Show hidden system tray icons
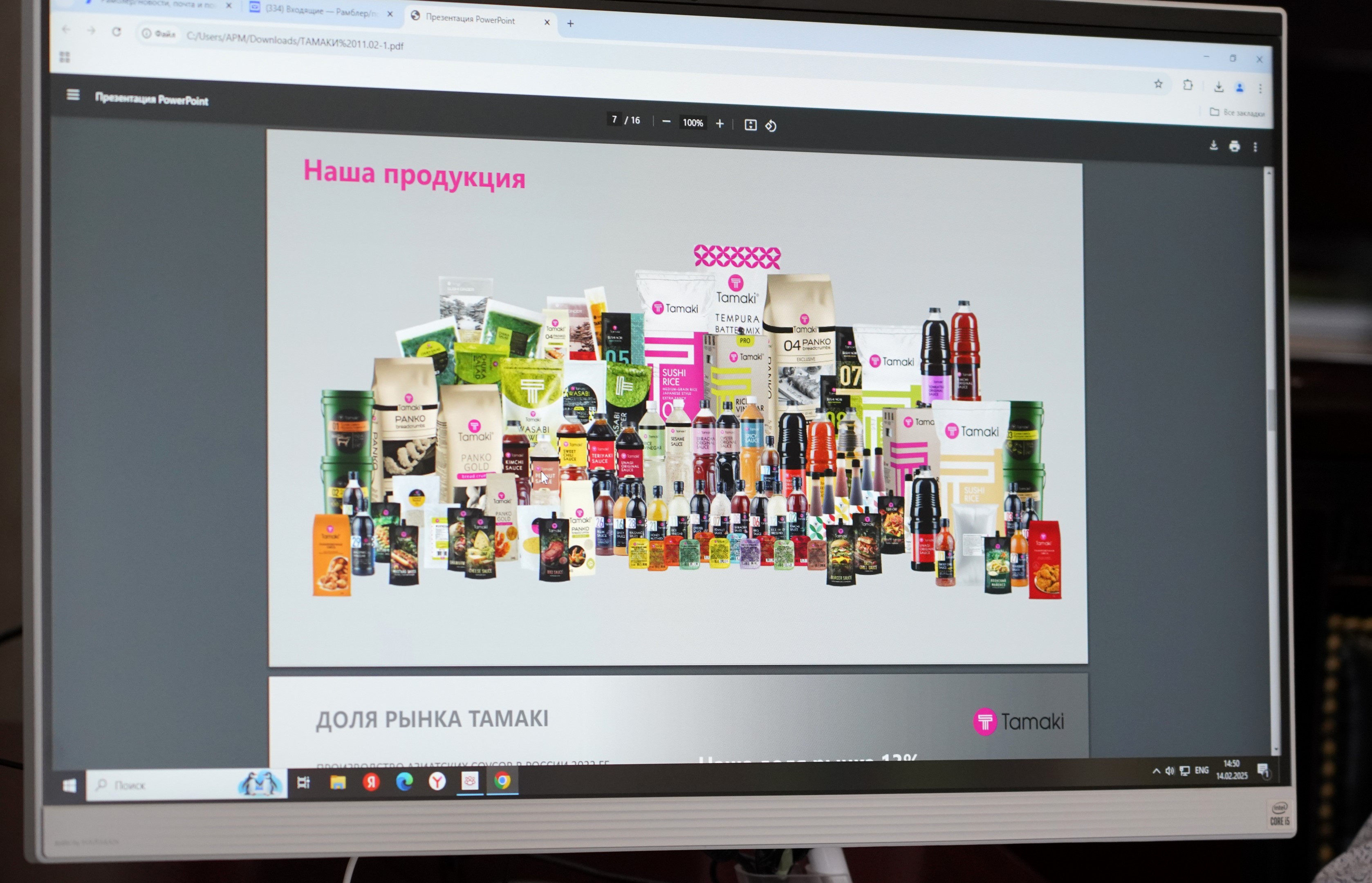Screen dimensions: 1372x883 pos(1156,771)
